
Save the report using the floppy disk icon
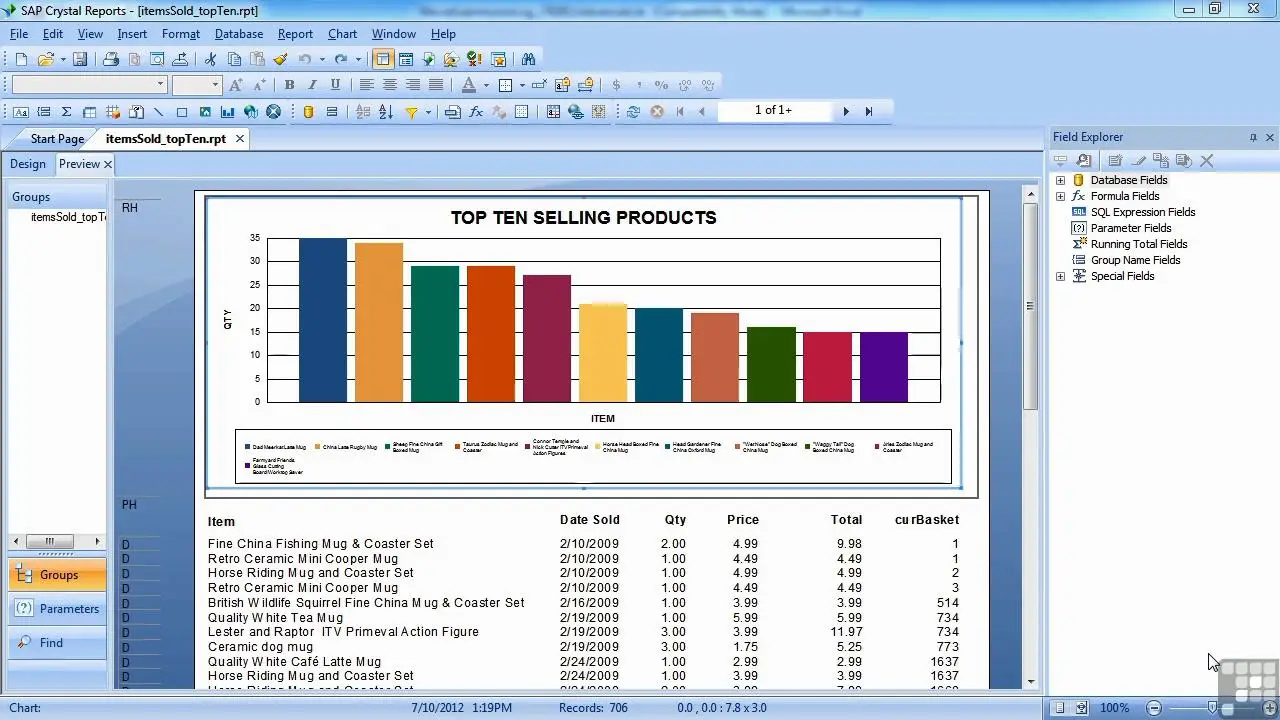point(80,60)
